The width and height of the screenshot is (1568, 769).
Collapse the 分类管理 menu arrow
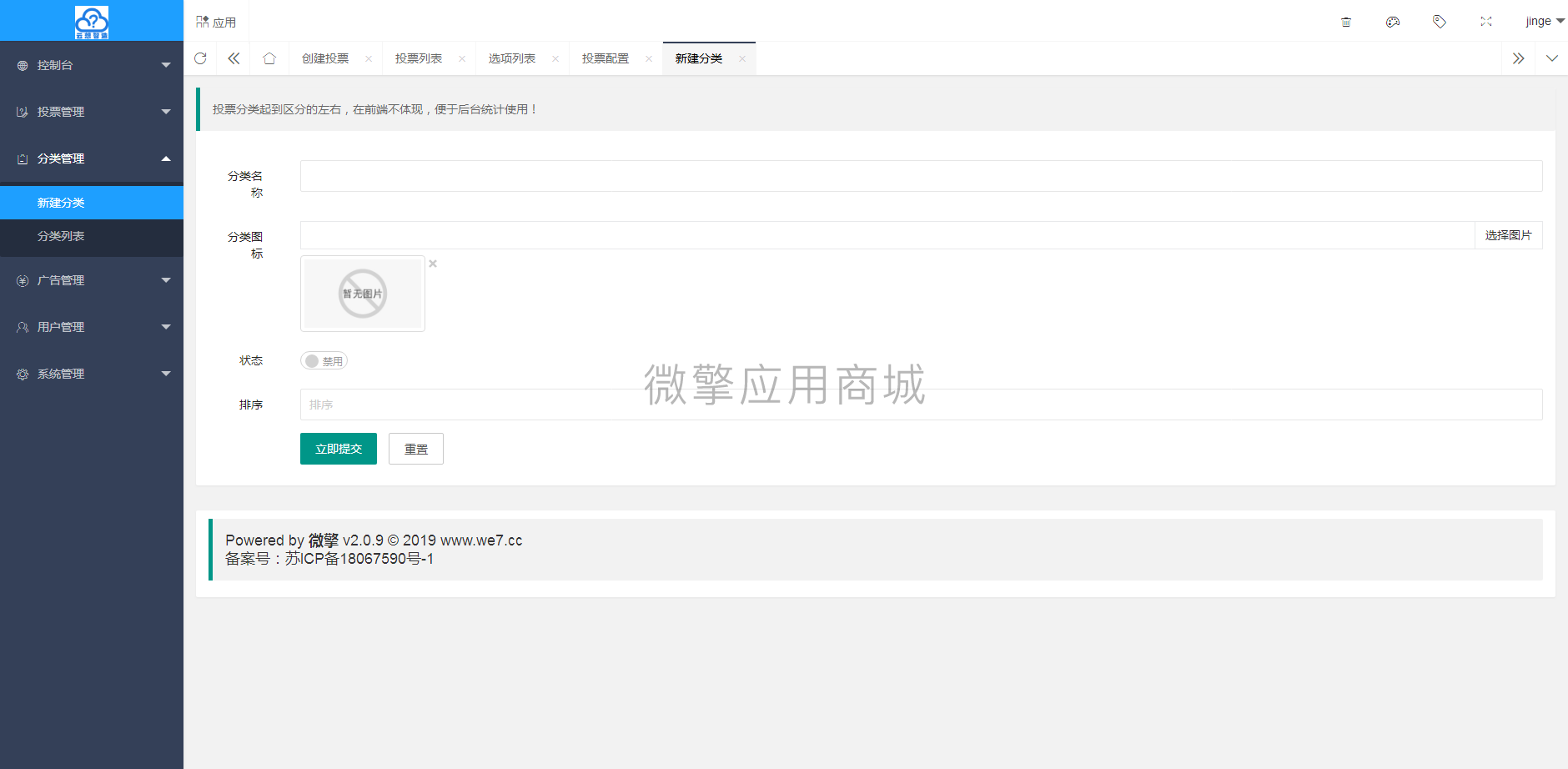click(166, 158)
